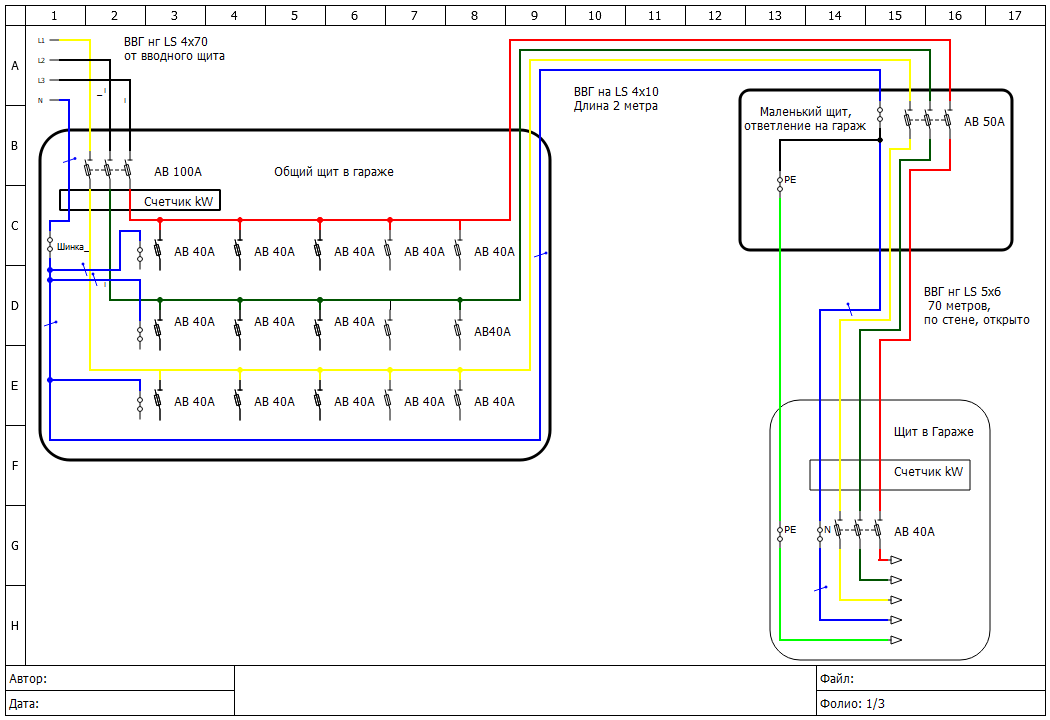Click the Файл field in title block
Viewport: 1050px width, 720px height.
pyautogui.click(x=930, y=679)
